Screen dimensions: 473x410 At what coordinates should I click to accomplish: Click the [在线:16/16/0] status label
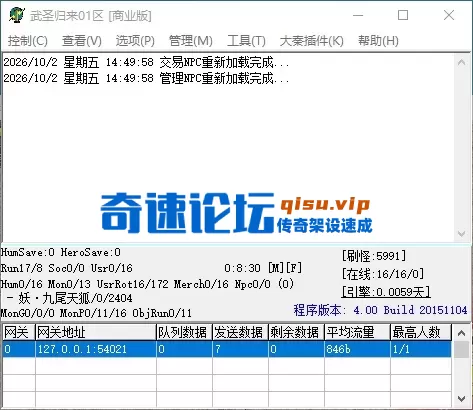click(x=383, y=274)
